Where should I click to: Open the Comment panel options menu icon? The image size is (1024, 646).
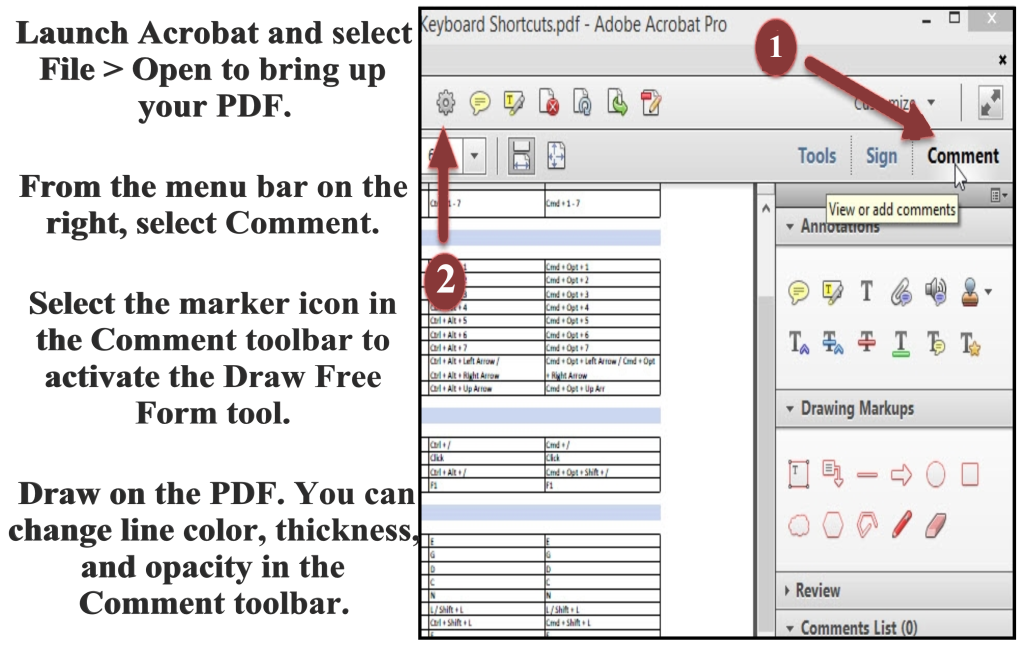(998, 195)
